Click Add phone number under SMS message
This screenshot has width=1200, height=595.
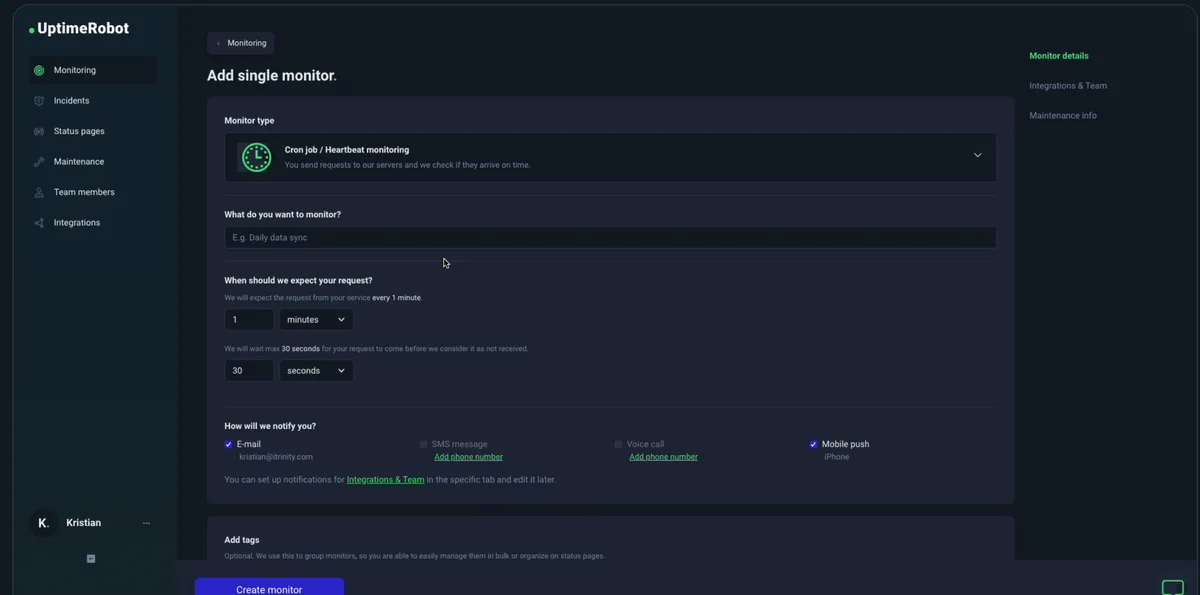(468, 457)
